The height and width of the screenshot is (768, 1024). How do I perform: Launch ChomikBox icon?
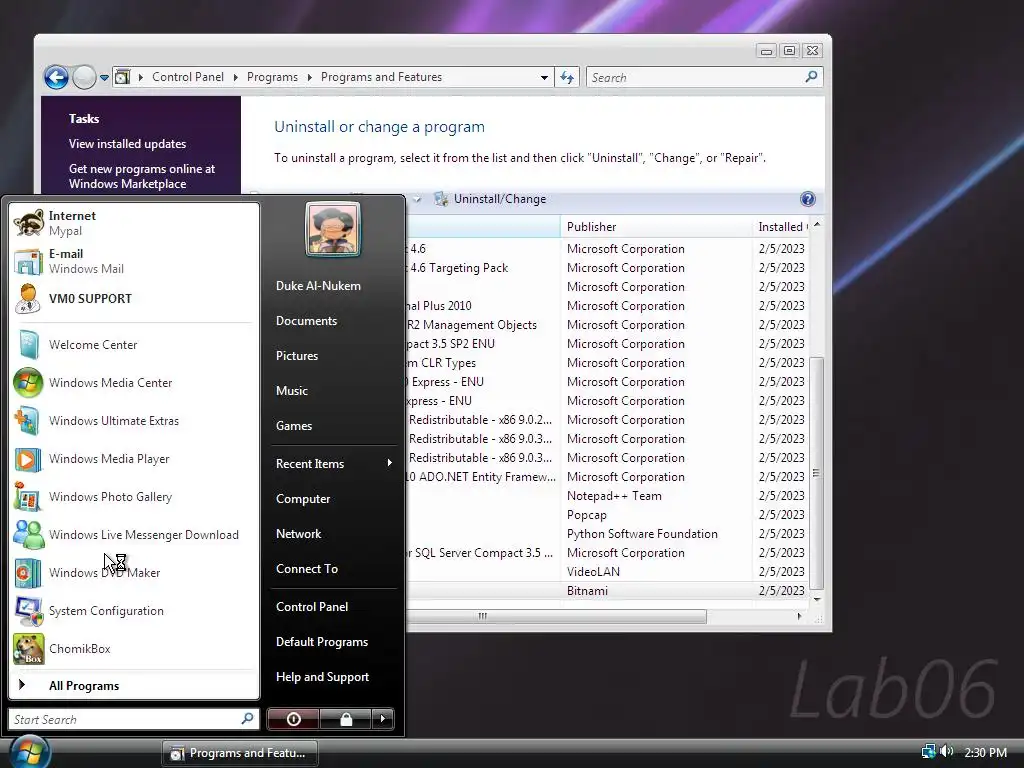29,649
